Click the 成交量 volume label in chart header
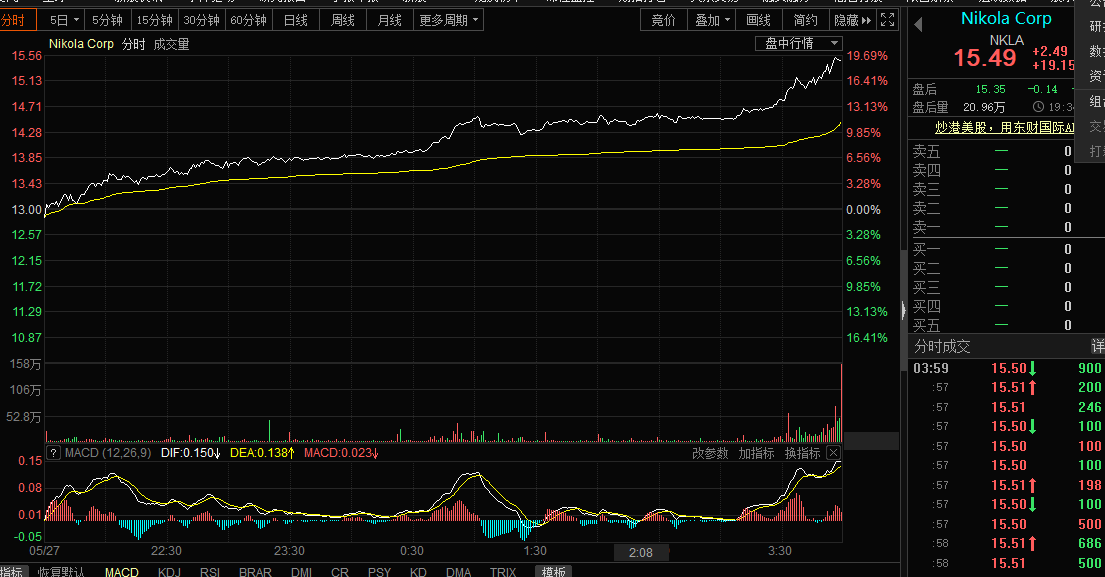The image size is (1105, 577). (x=171, y=44)
